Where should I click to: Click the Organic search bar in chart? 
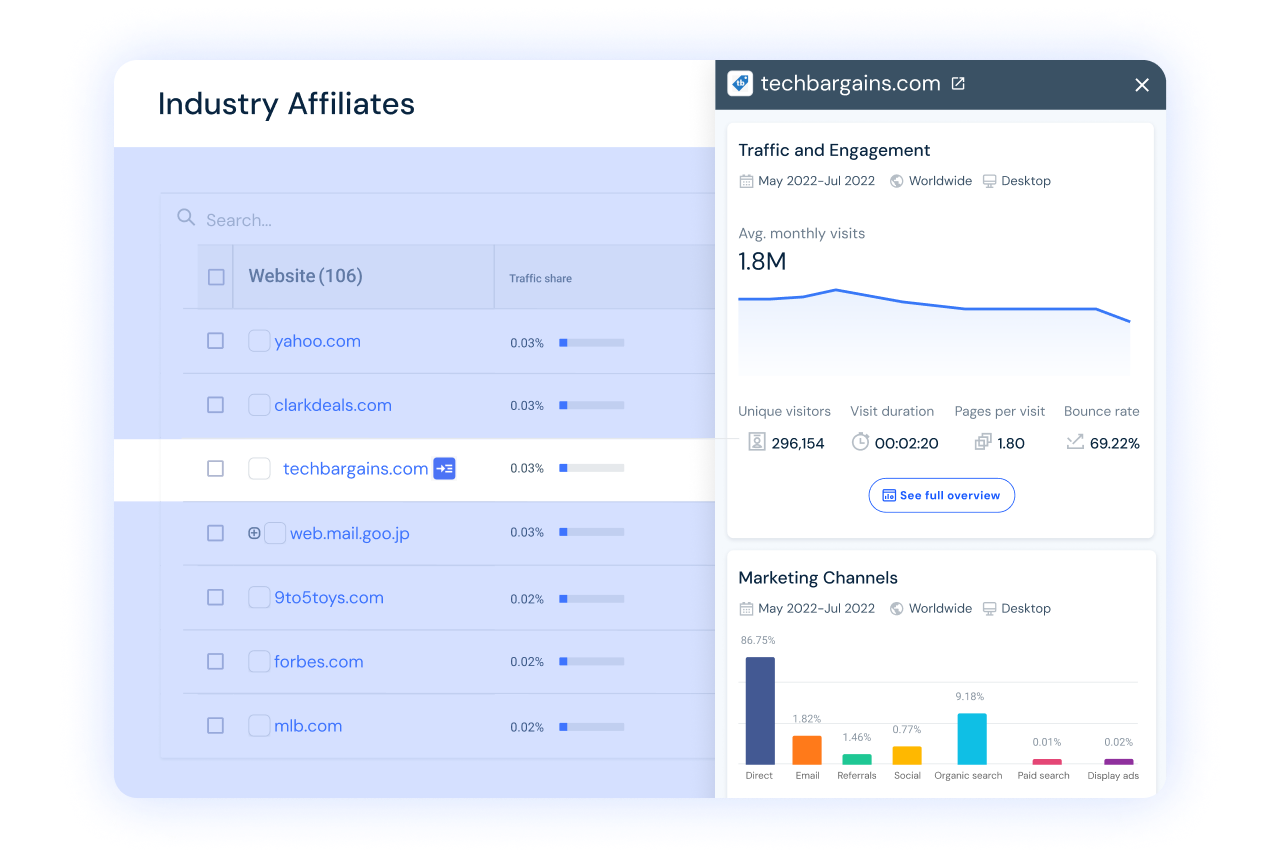[972, 739]
